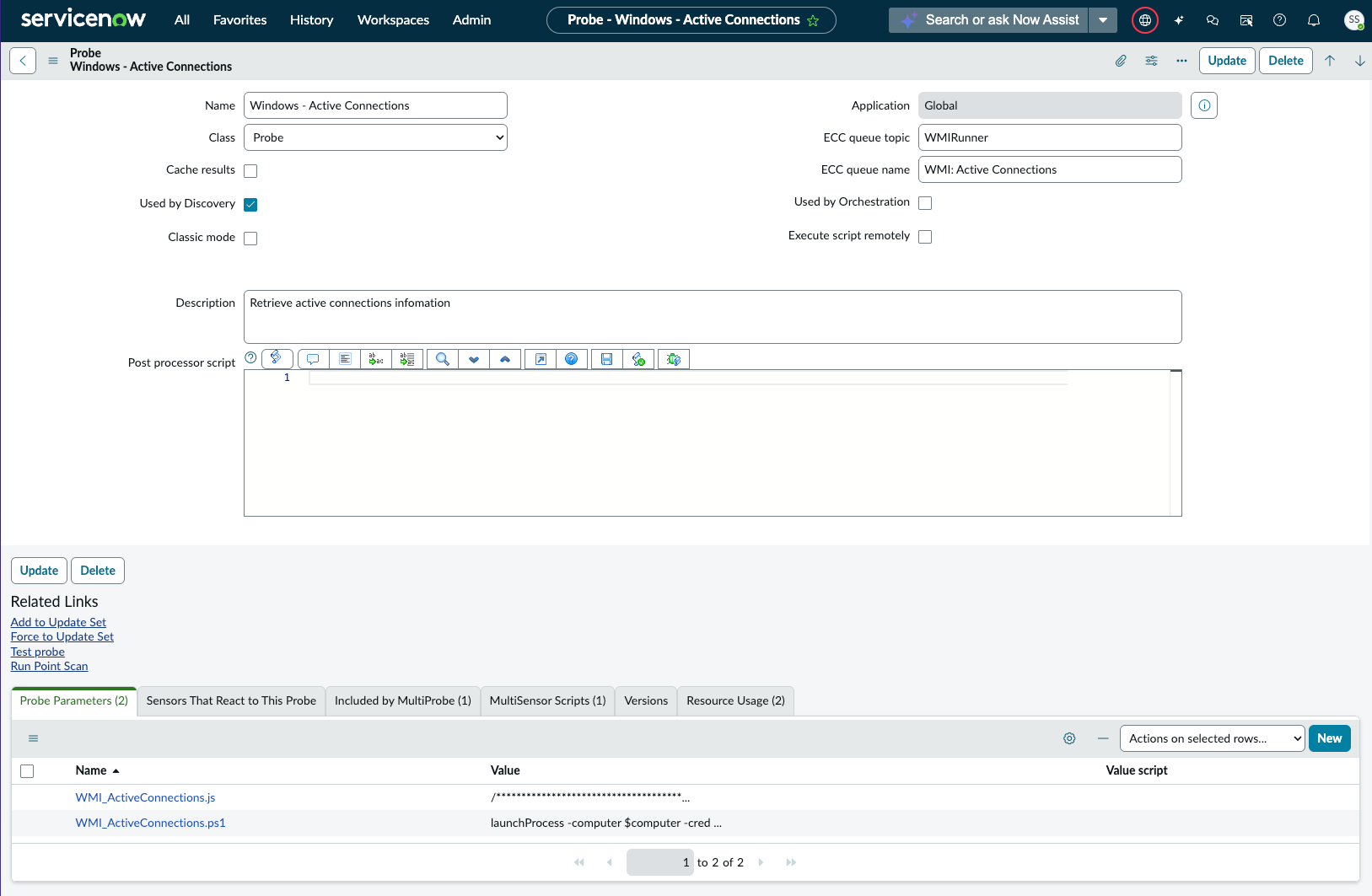1372x896 pixels.
Task: Toggle the Cache results checkbox
Action: click(x=250, y=171)
